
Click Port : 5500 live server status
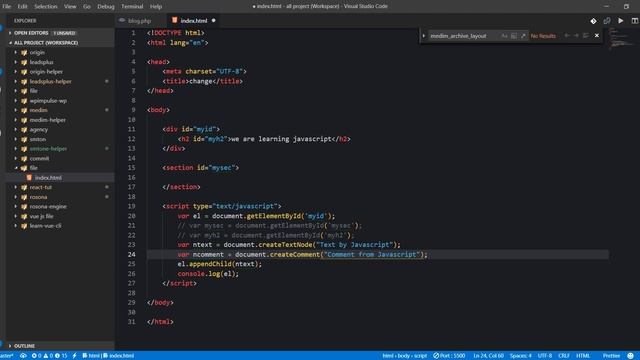(x=449, y=356)
